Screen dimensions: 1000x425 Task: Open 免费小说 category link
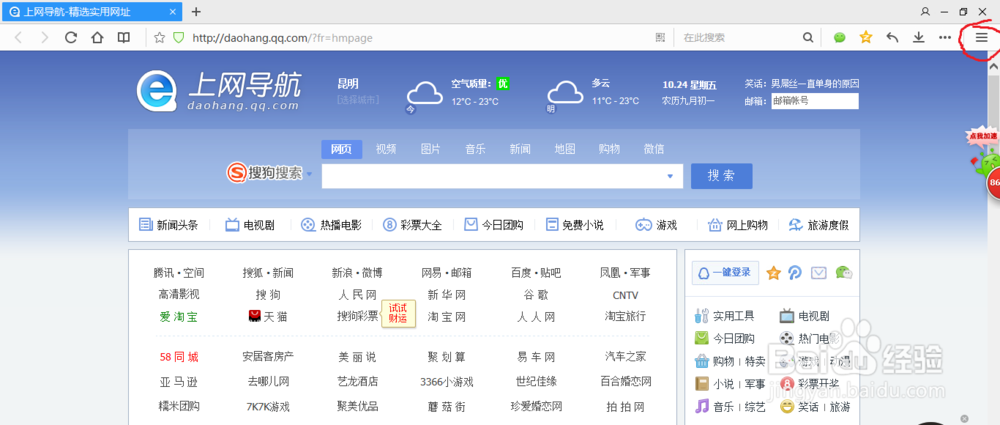(575, 225)
